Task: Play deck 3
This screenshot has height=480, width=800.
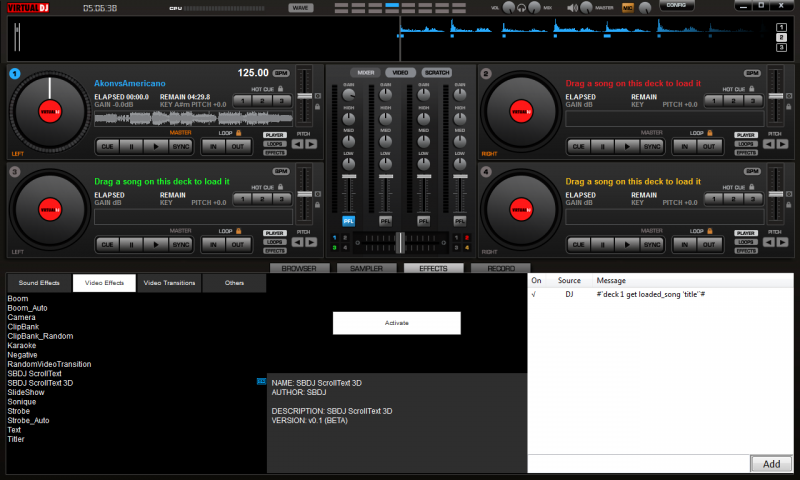Action: pyautogui.click(x=156, y=245)
